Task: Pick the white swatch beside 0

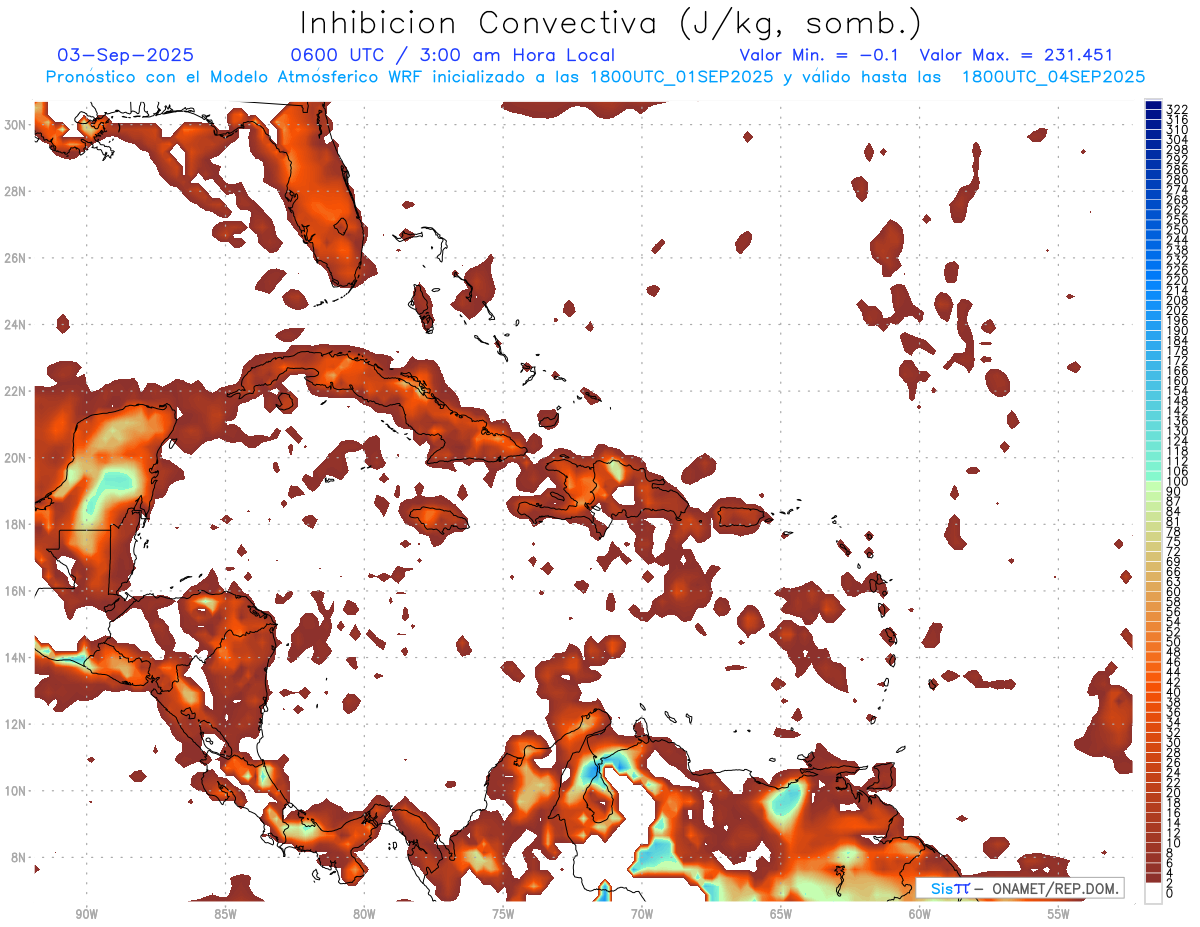Action: [1153, 893]
